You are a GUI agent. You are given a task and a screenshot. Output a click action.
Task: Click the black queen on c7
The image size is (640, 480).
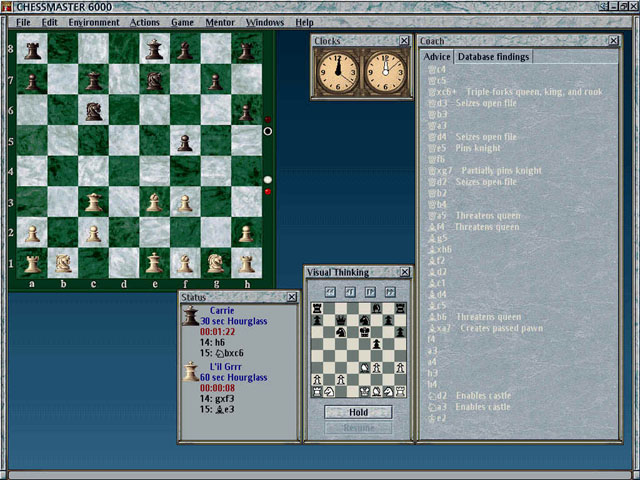[93, 80]
